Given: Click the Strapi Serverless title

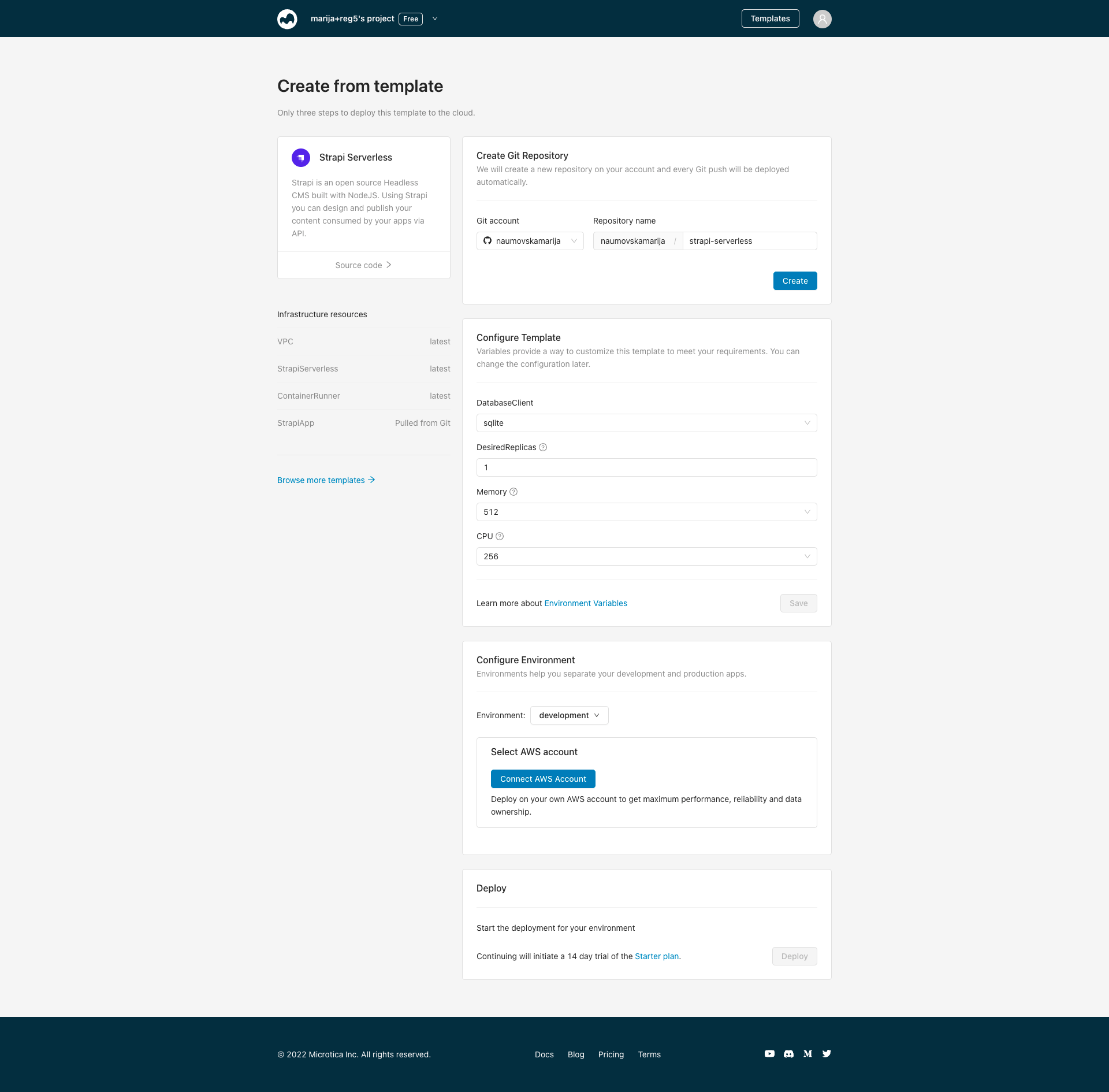Looking at the screenshot, I should 356,157.
